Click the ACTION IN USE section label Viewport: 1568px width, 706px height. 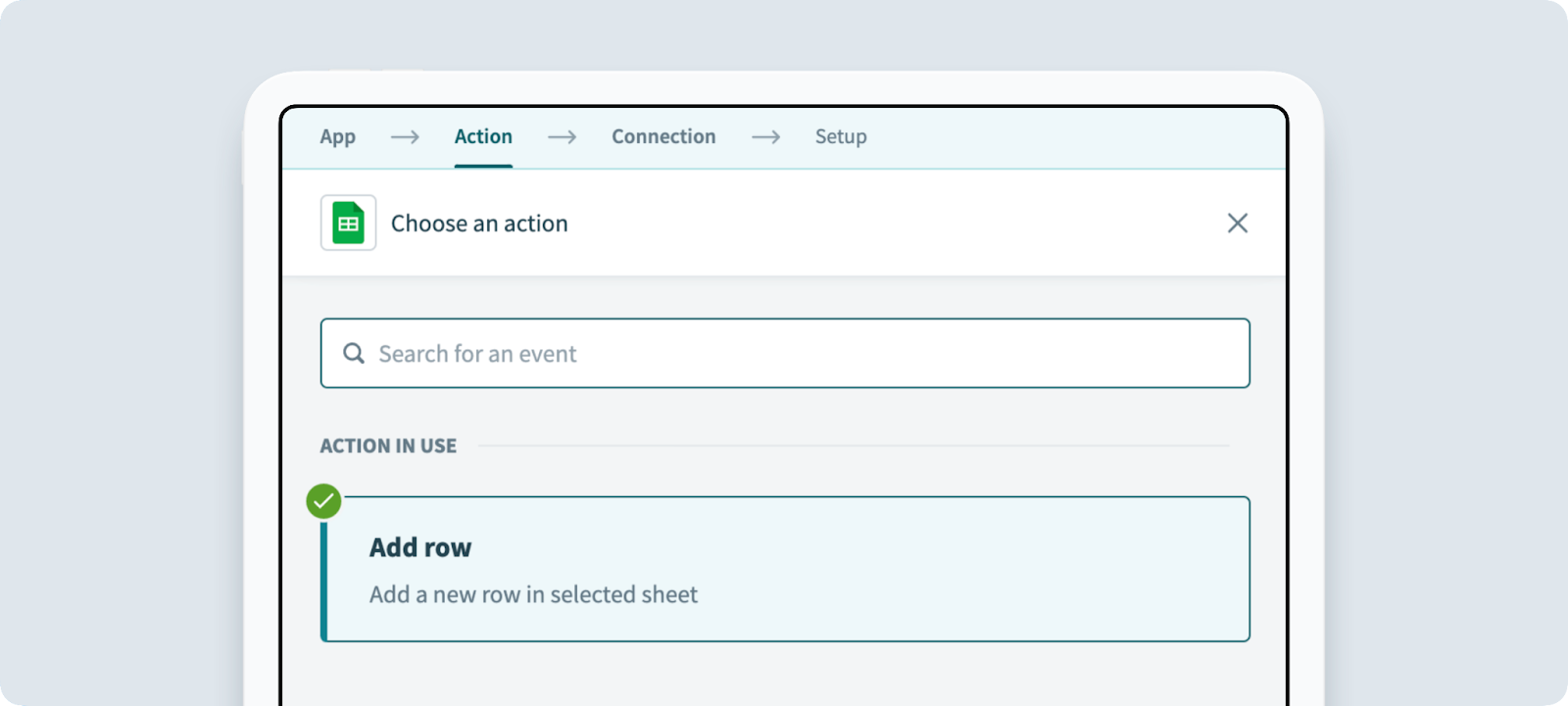[388, 446]
